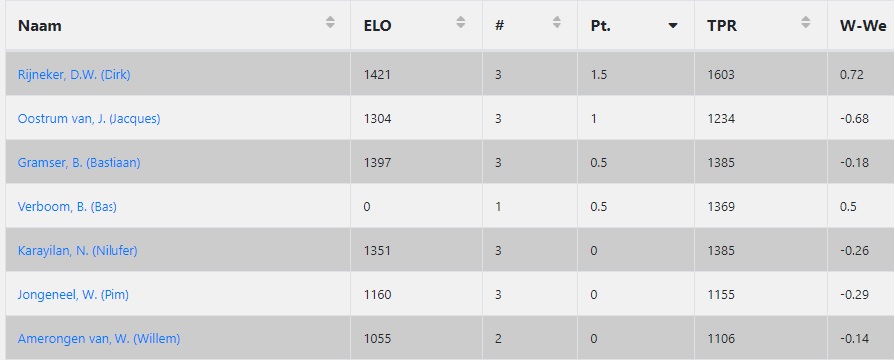Click the # column sort arrows
This screenshot has width=895, height=361.
(x=557, y=22)
